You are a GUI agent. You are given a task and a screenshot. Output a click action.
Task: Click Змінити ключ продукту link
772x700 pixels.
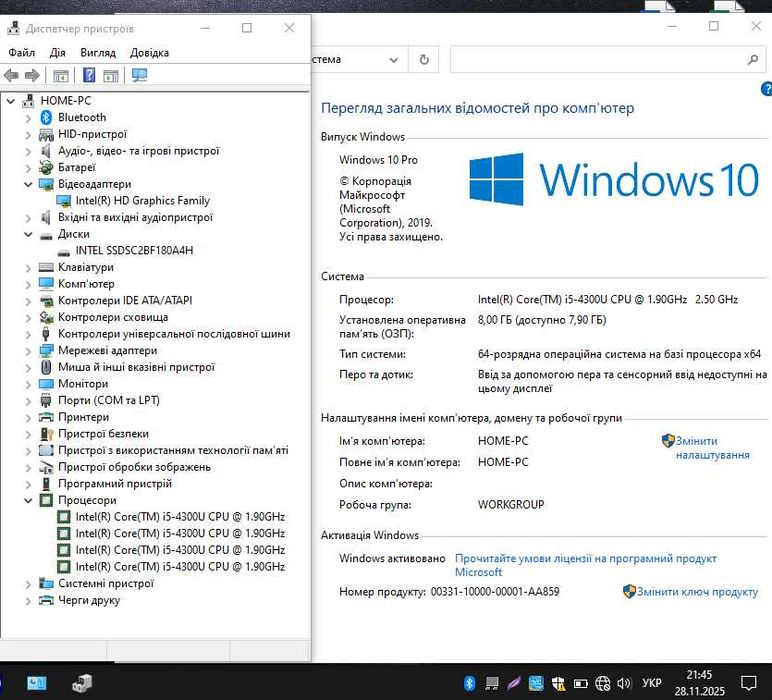click(697, 592)
